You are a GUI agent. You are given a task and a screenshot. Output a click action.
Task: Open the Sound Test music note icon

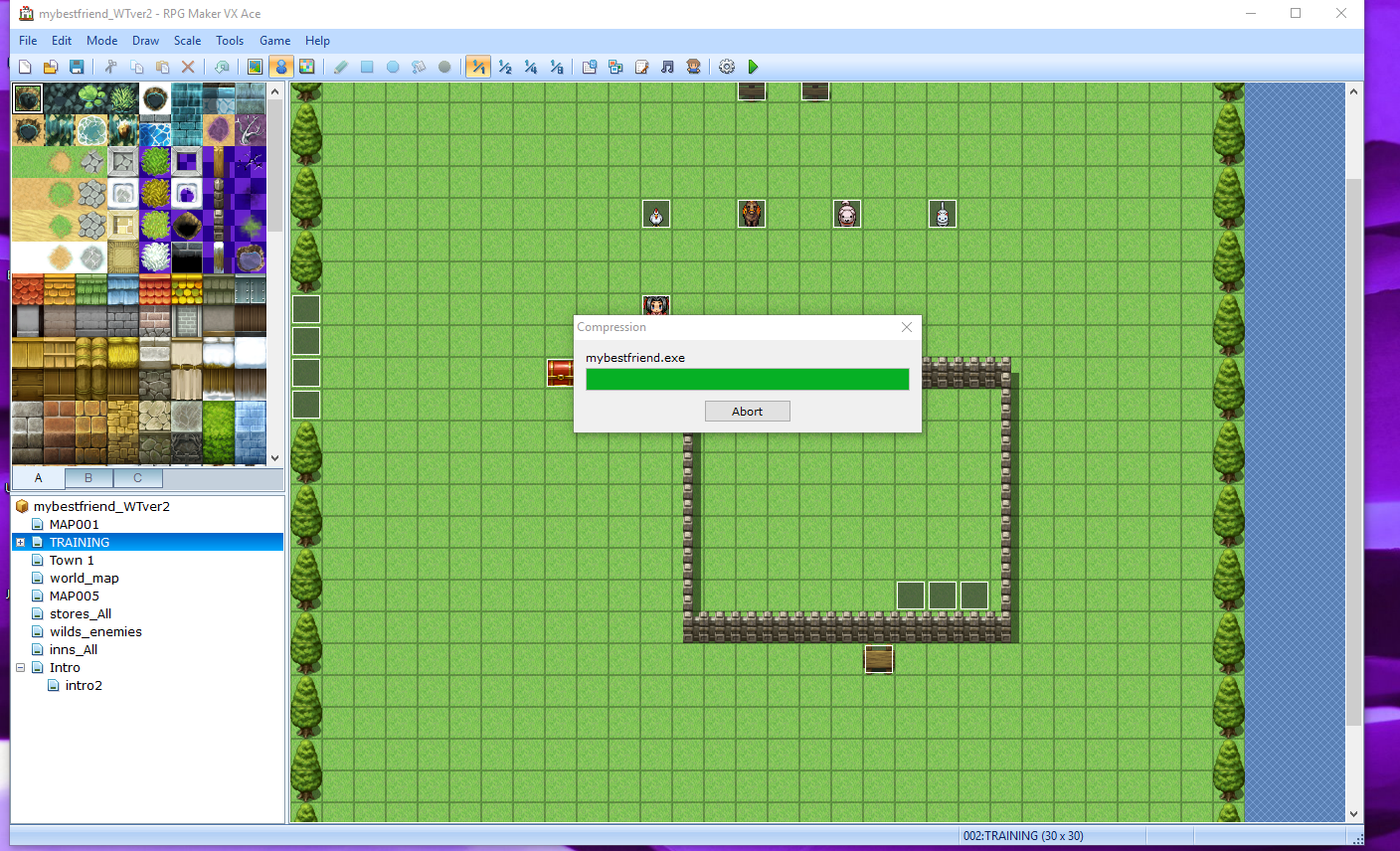pos(667,67)
